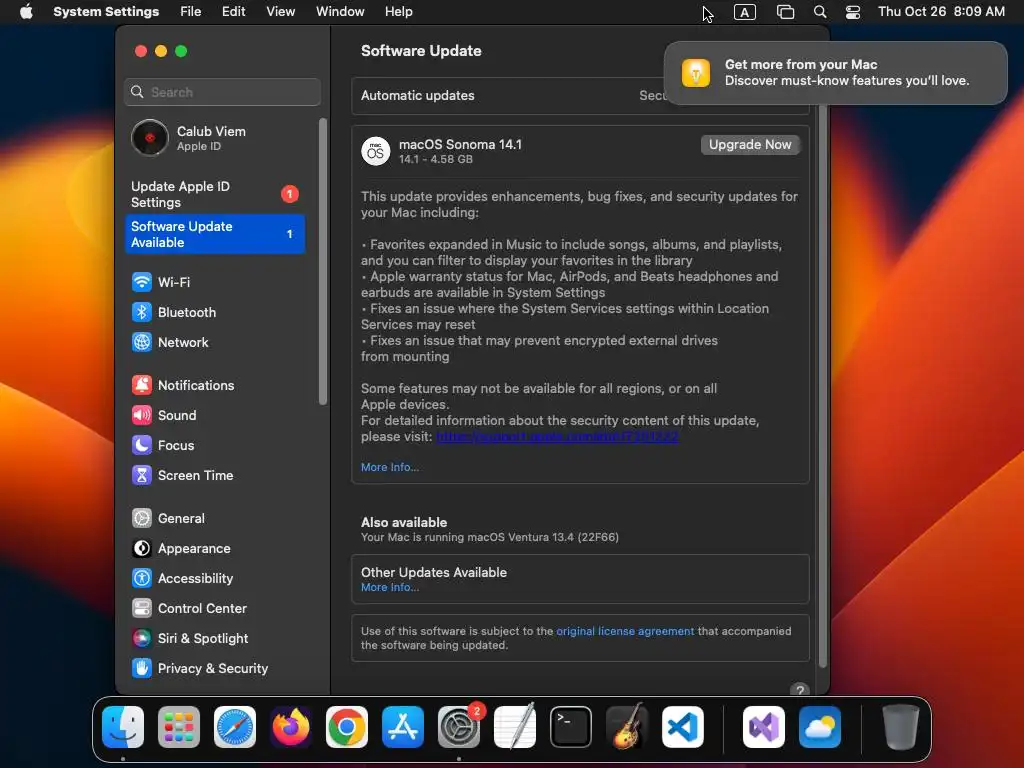Image resolution: width=1024 pixels, height=768 pixels.
Task: Click Stage Manager icon in menu bar
Action: coord(785,12)
